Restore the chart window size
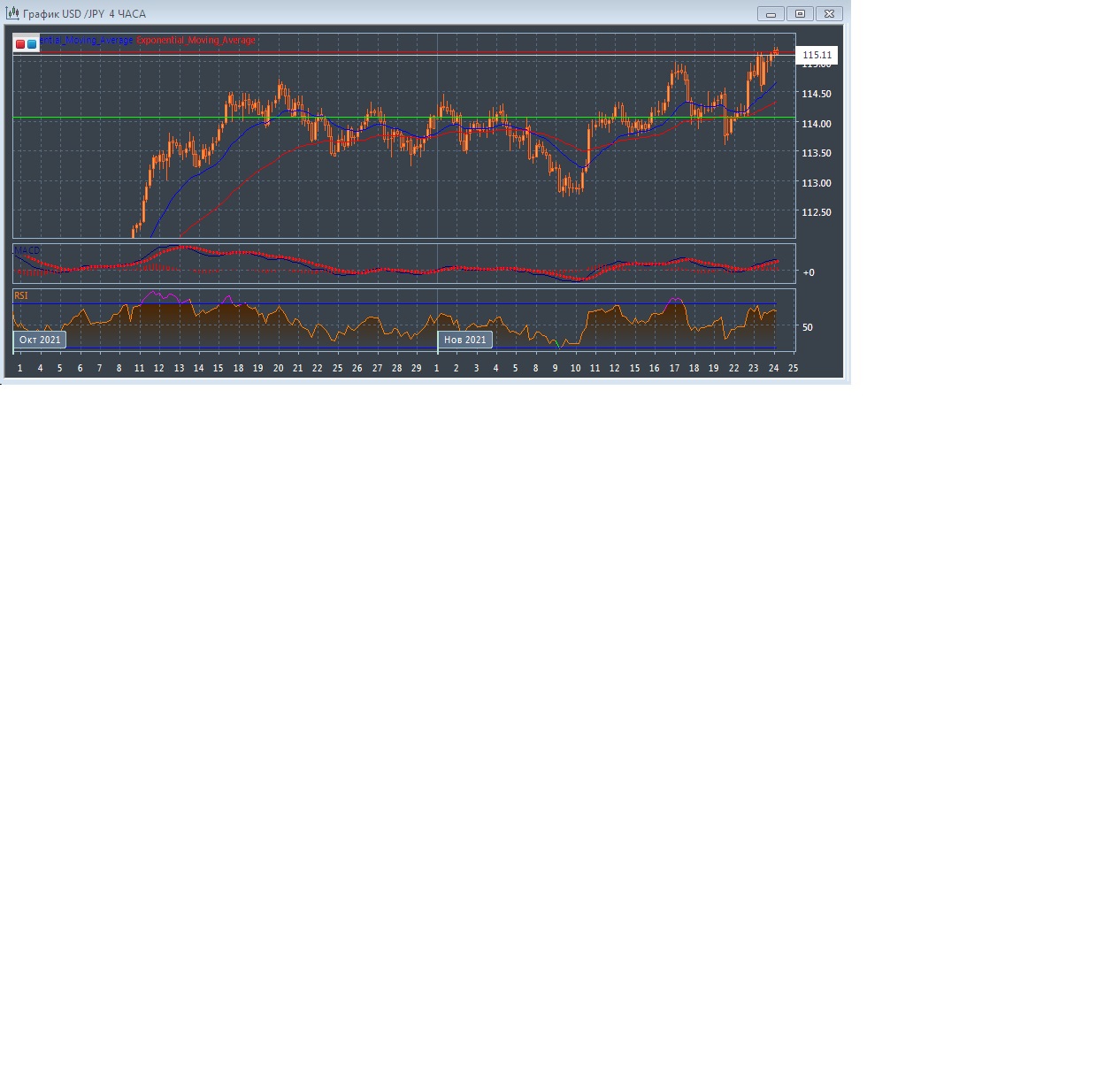Viewport: 1120px width, 1086px height. pyautogui.click(x=800, y=14)
